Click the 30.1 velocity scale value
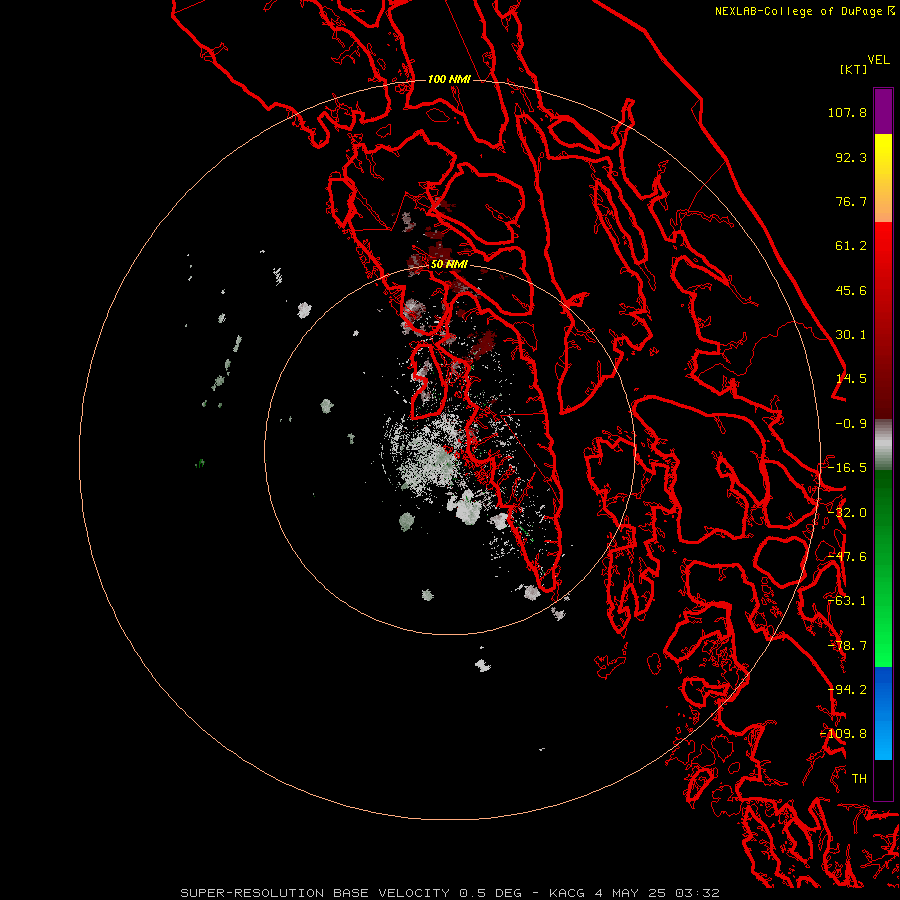Image resolution: width=900 pixels, height=900 pixels. pos(851,335)
